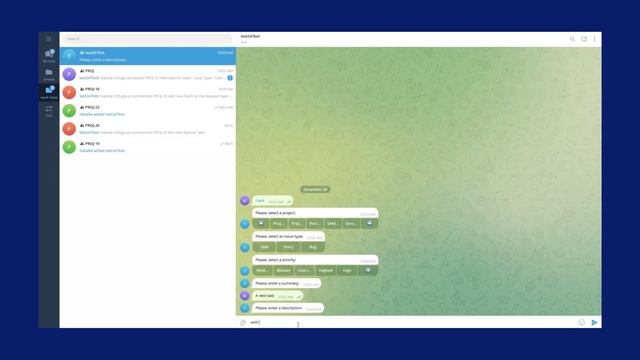Open the PROJ-18 group chat
Screen dimensions: 640x360
(148, 92)
